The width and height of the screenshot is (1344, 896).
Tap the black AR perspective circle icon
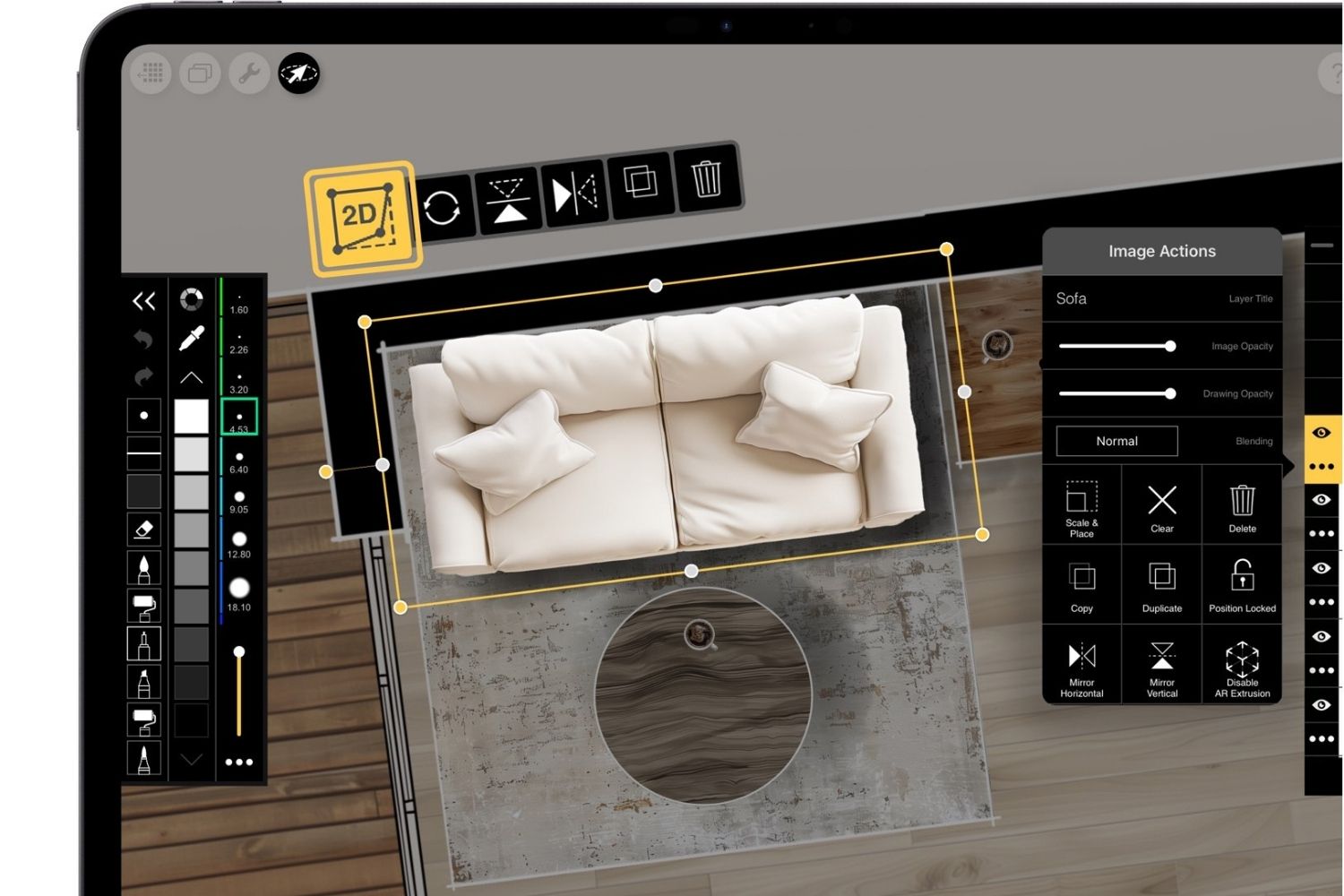tap(298, 73)
